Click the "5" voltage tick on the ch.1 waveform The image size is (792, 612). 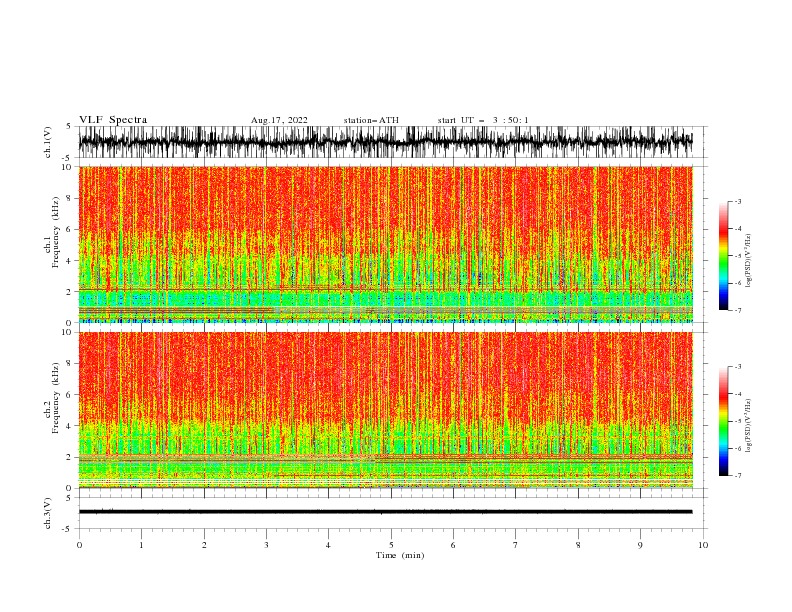[68, 127]
